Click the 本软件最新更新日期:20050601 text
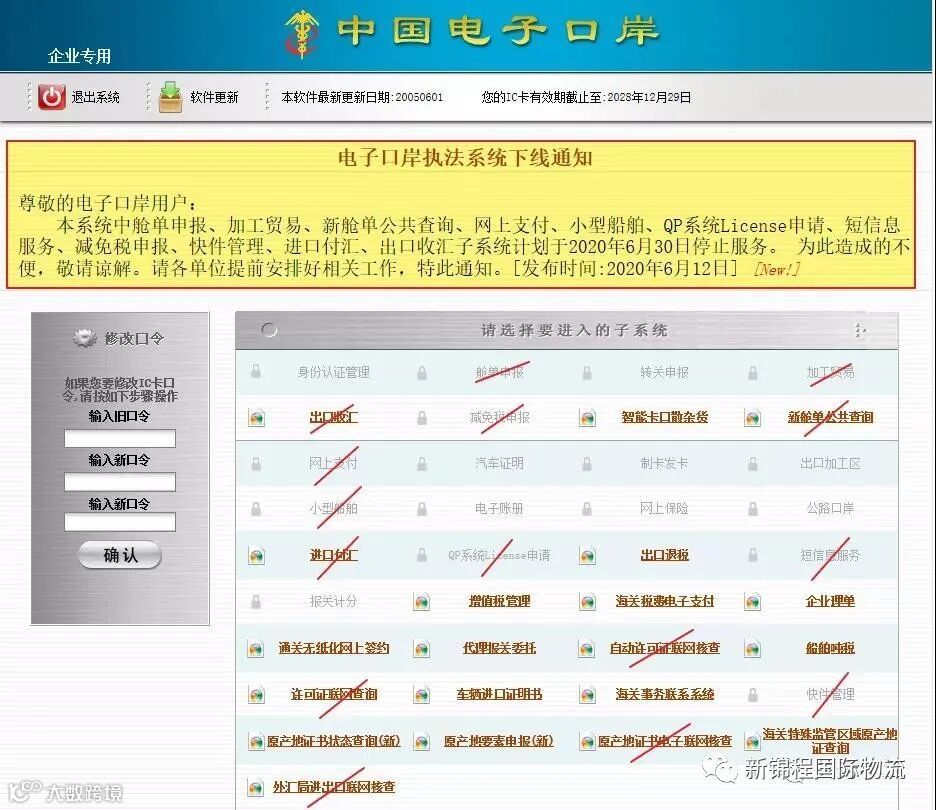The height and width of the screenshot is (810, 936). point(362,97)
